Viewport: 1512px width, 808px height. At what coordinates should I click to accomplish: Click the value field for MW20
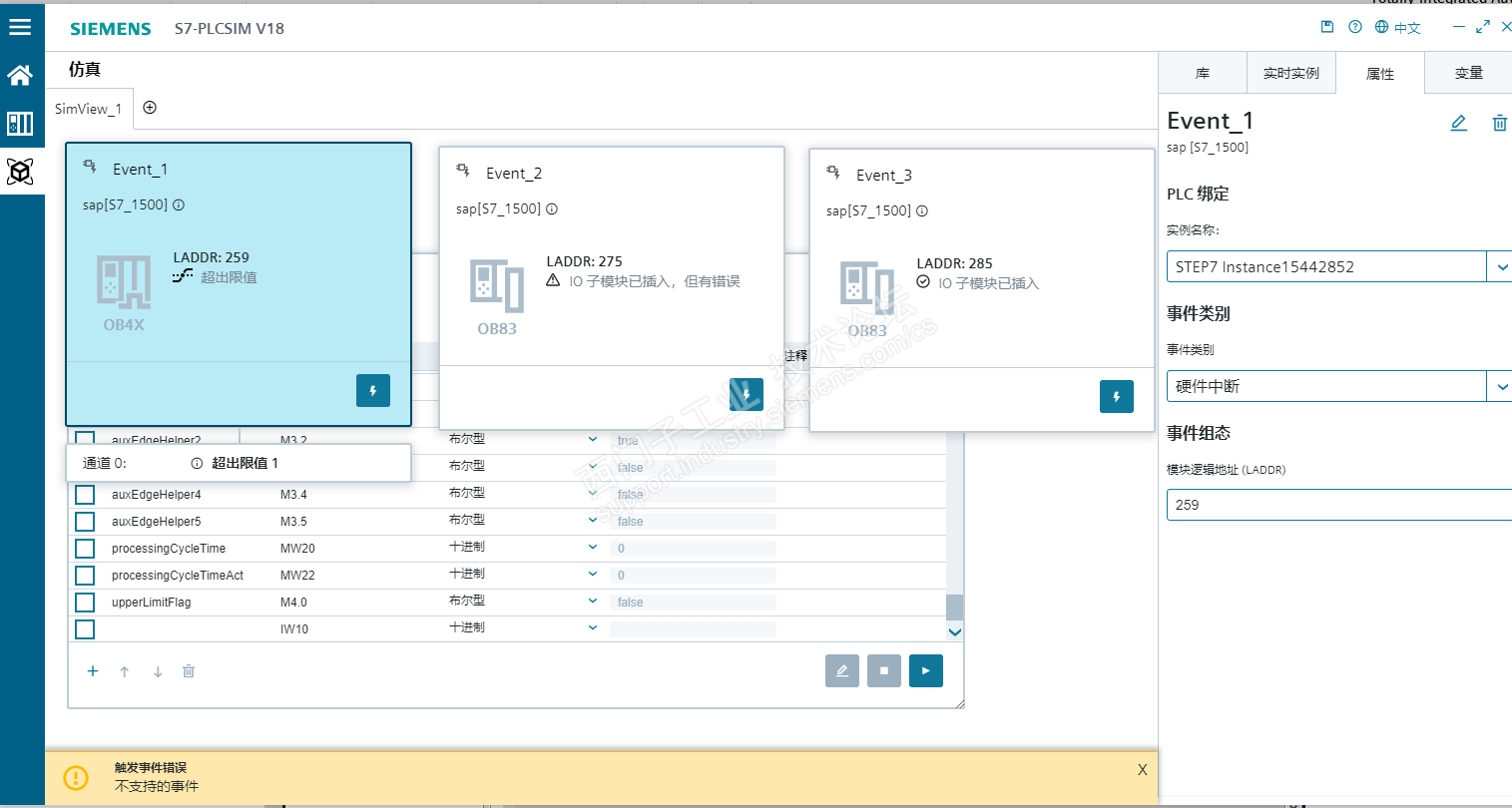tap(693, 549)
